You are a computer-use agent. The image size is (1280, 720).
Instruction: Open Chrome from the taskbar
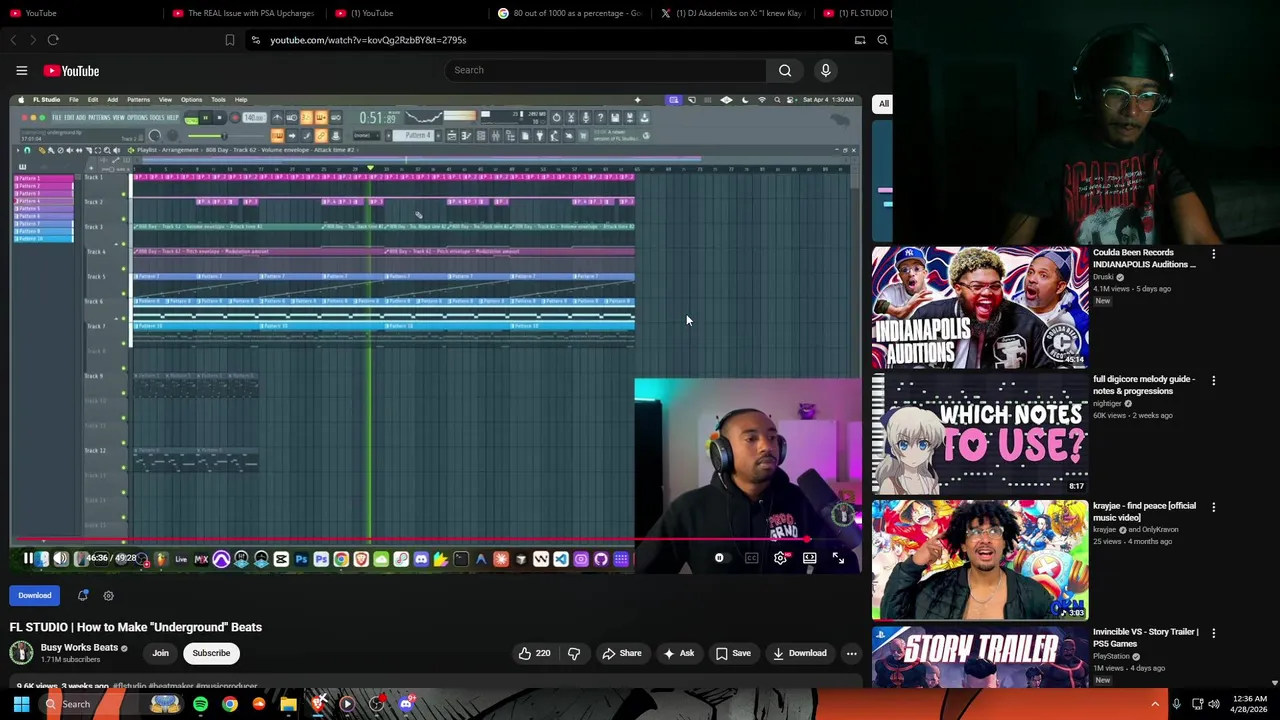[230, 704]
